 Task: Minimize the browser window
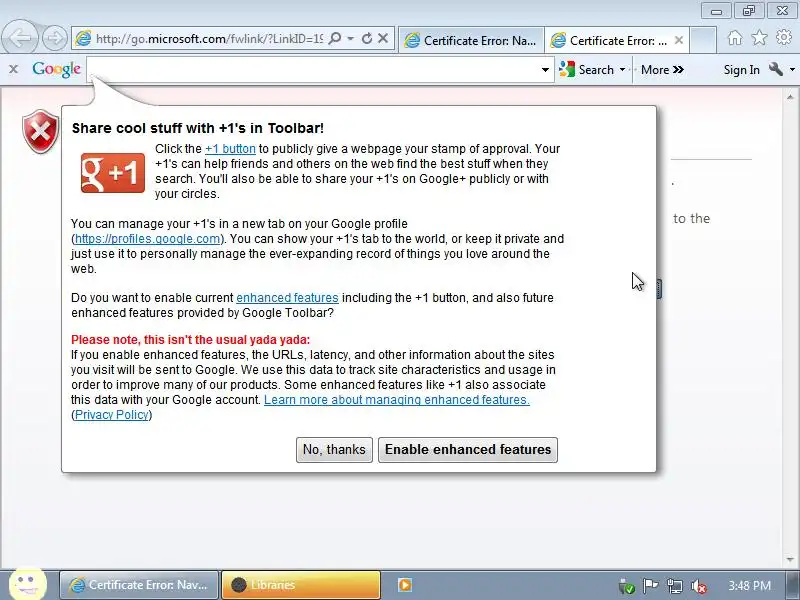coord(716,11)
